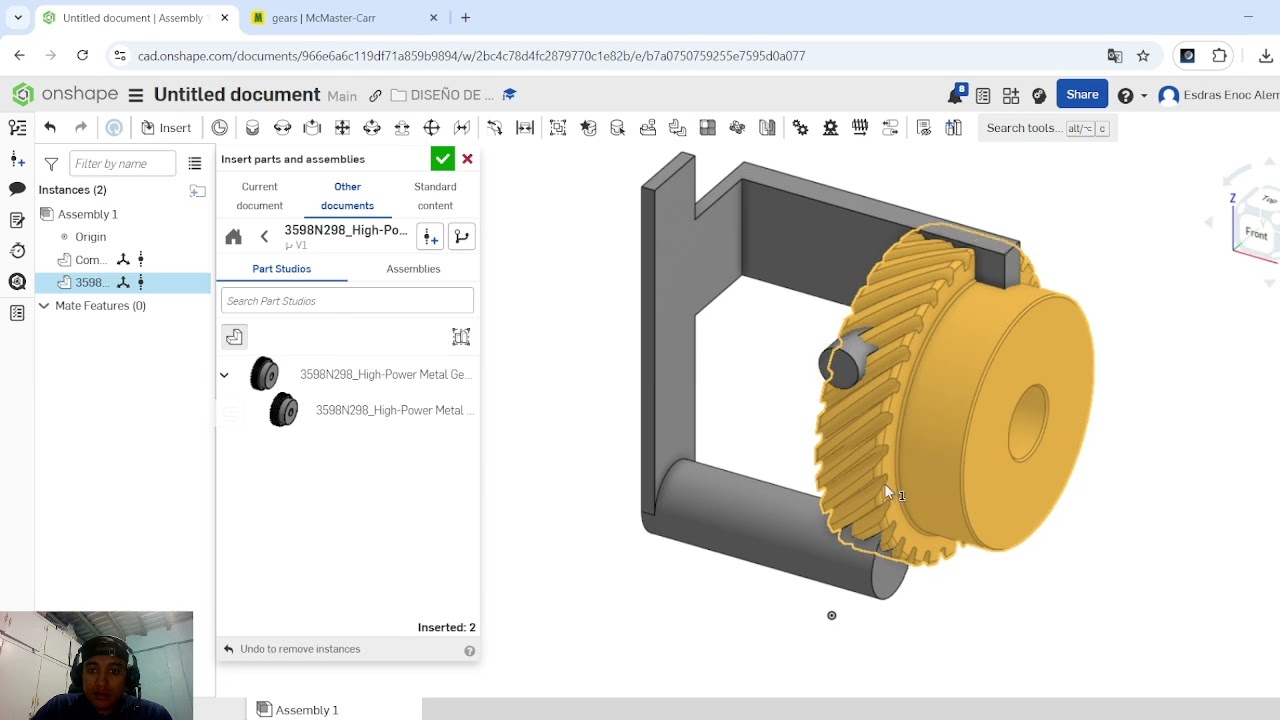This screenshot has height=720, width=1280.
Task: Select the Fastened mate tool
Action: click(252, 127)
